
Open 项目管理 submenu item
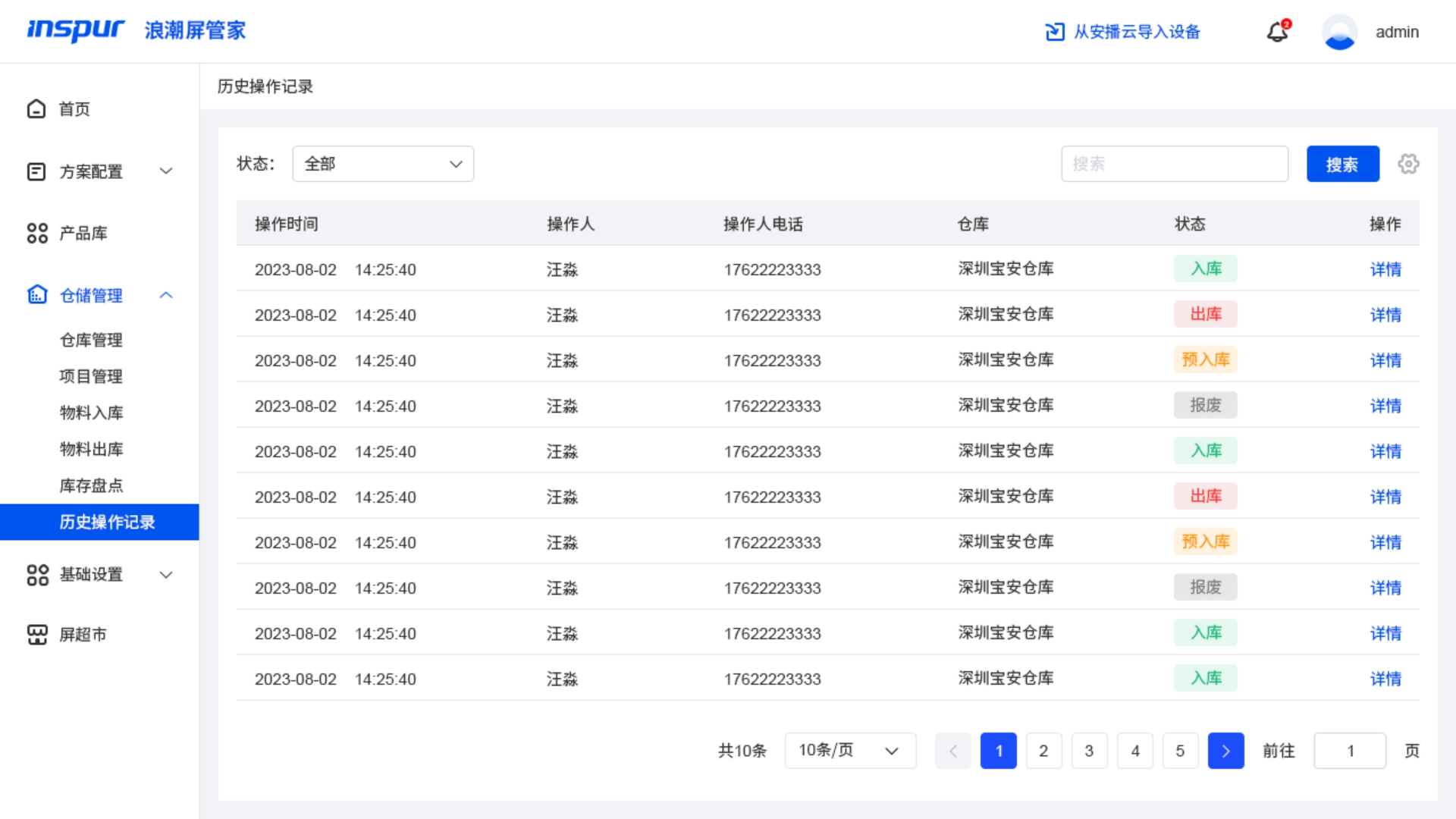point(91,376)
